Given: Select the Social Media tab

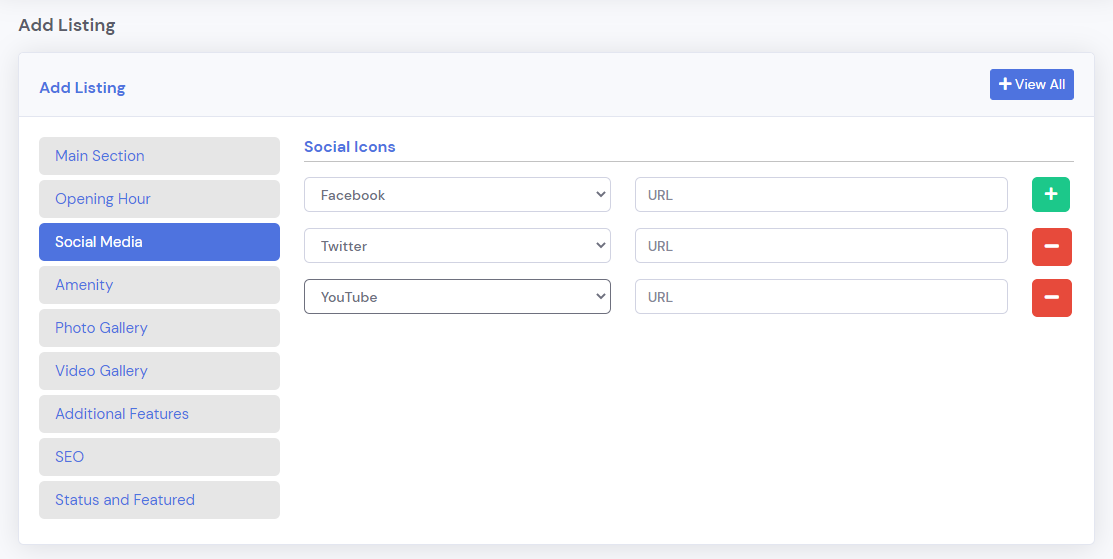Looking at the screenshot, I should tap(159, 242).
